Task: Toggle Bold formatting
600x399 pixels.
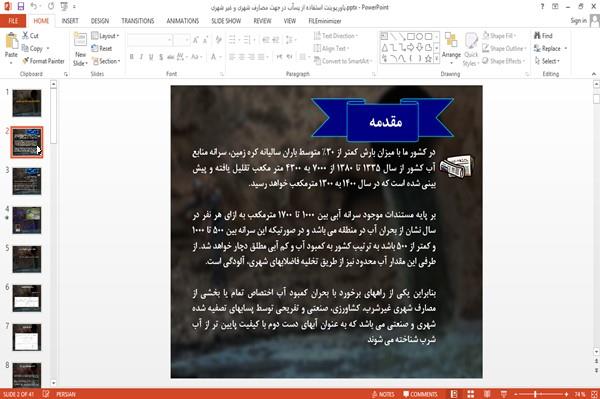Action: 132,57
